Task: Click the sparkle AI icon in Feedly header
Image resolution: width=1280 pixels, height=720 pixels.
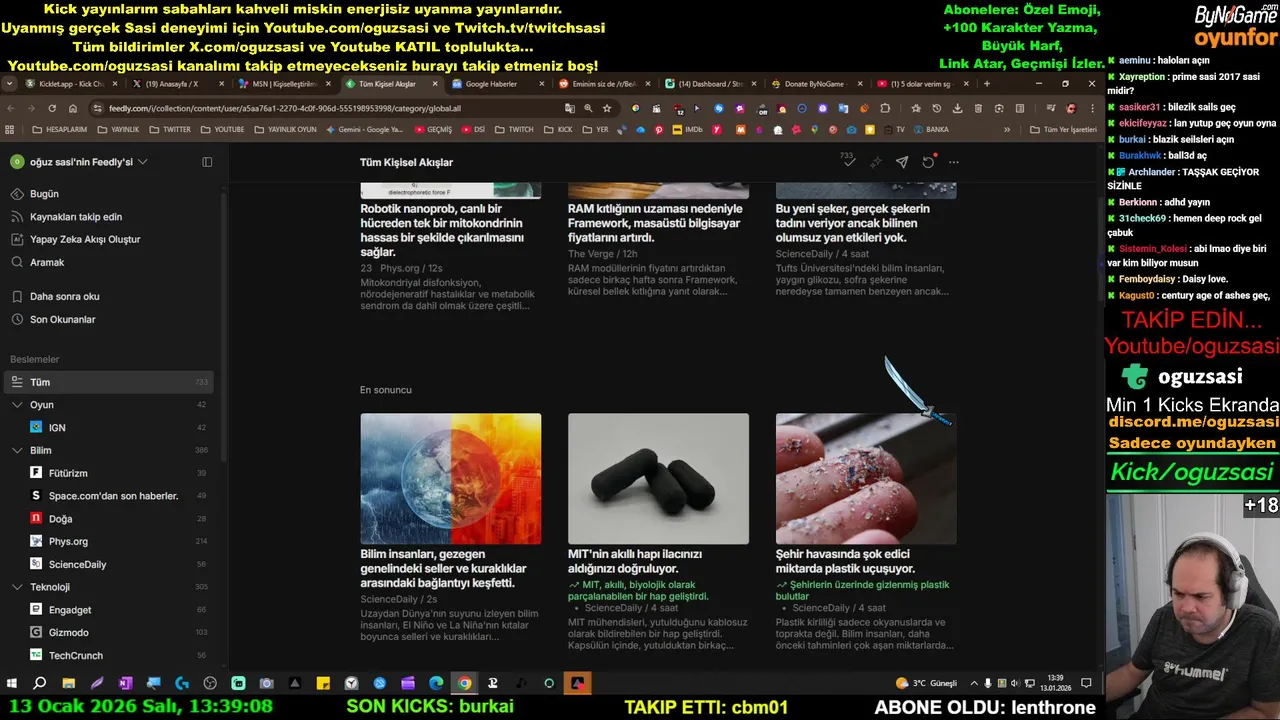Action: pyautogui.click(x=875, y=162)
